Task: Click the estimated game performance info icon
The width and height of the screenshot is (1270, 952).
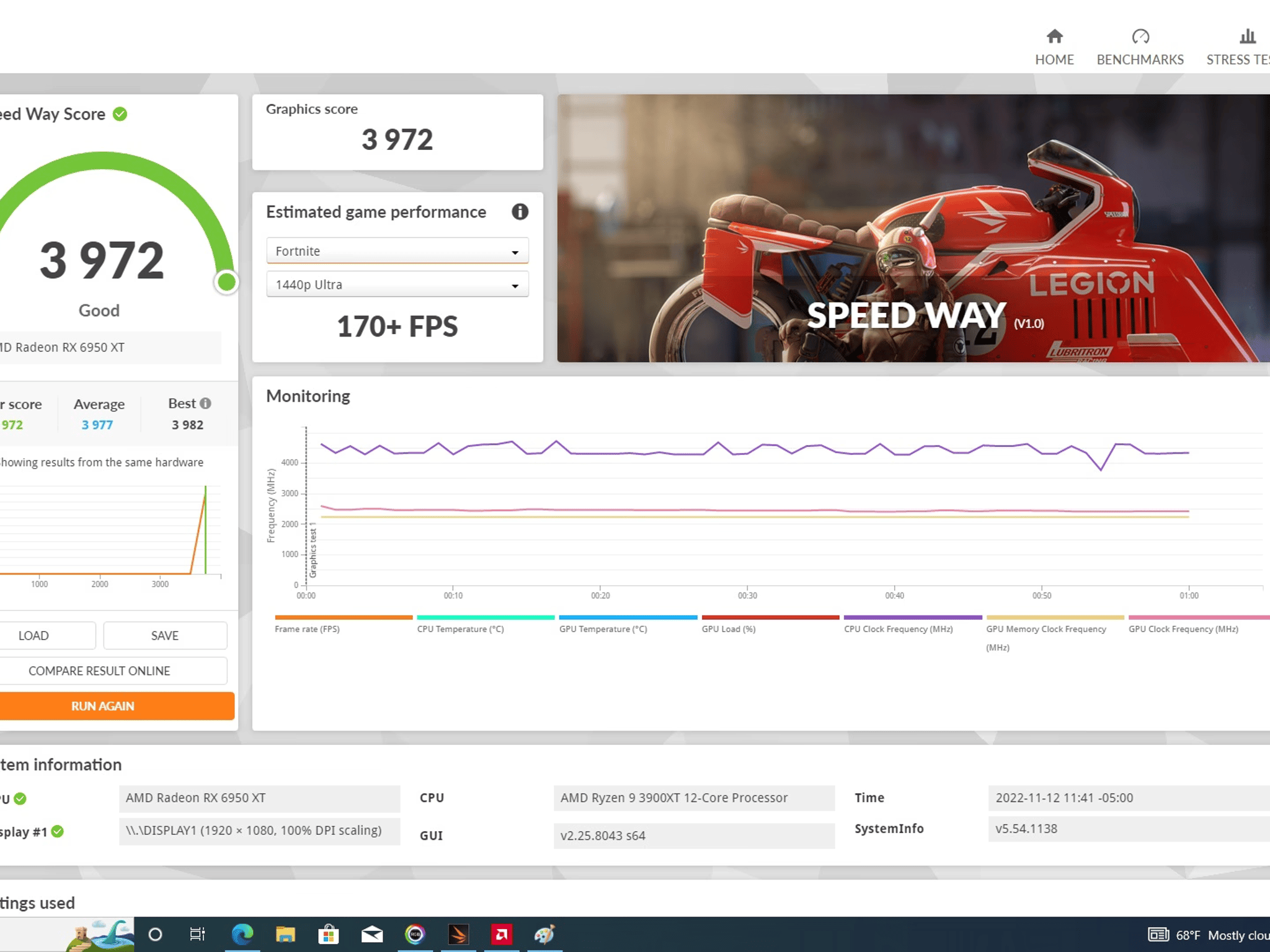Action: tap(520, 212)
